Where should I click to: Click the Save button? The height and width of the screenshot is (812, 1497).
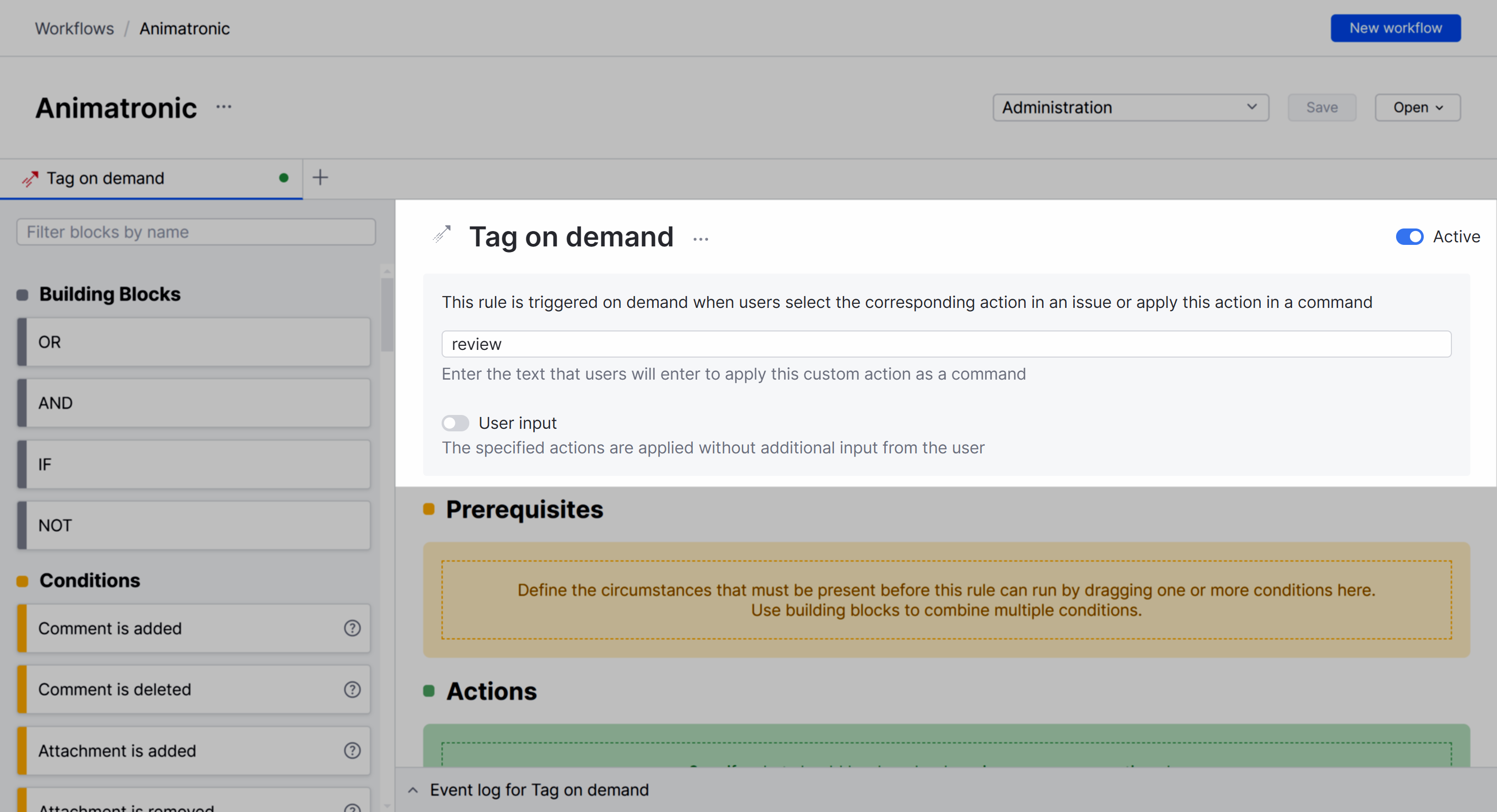1321,108
